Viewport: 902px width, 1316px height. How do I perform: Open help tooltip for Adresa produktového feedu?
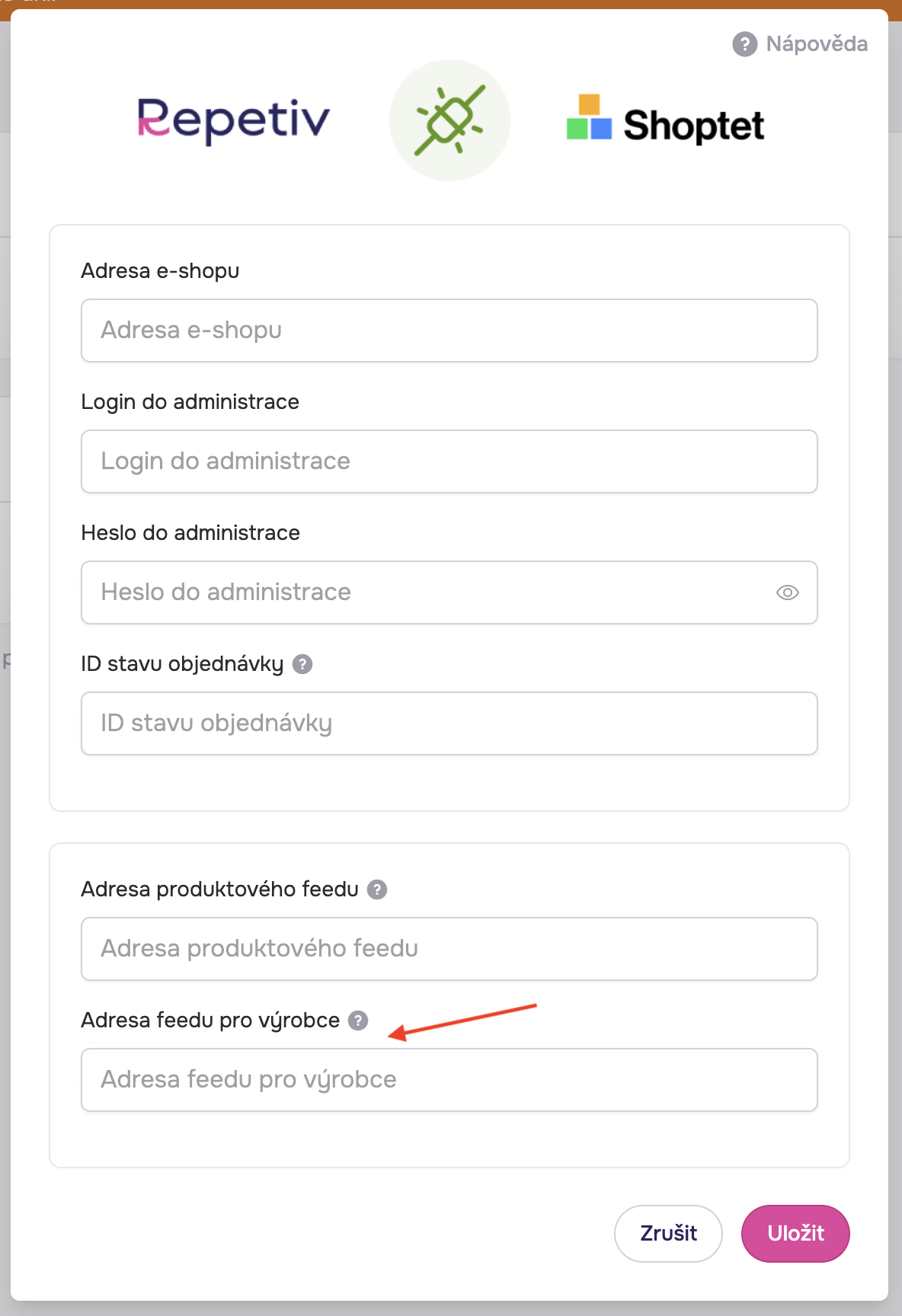coord(377,890)
